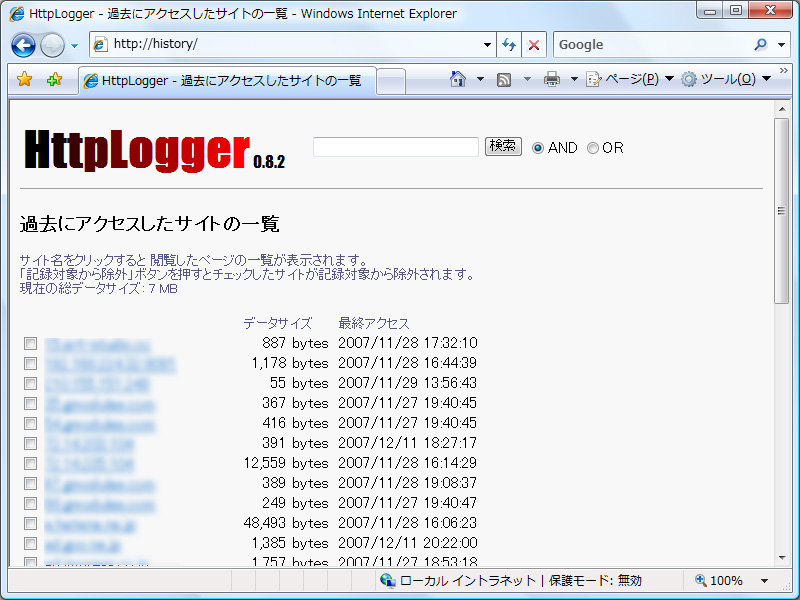Click the date 2007/11/29 13:56:43

(x=408, y=383)
